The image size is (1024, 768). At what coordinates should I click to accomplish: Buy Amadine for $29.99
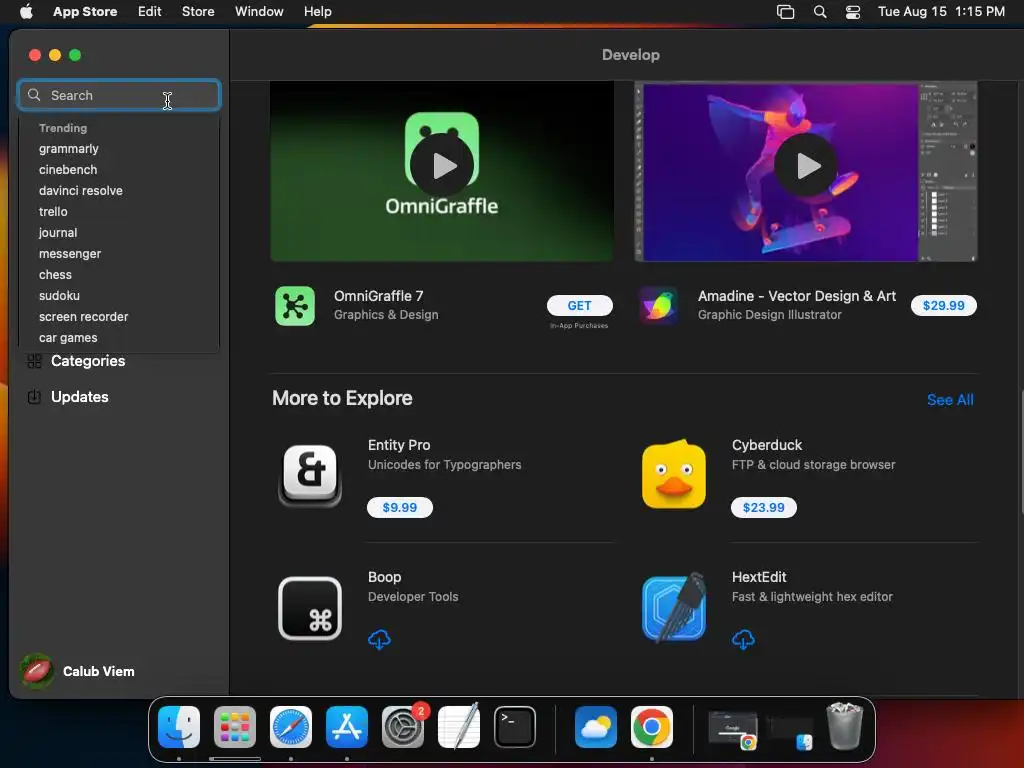coord(944,305)
